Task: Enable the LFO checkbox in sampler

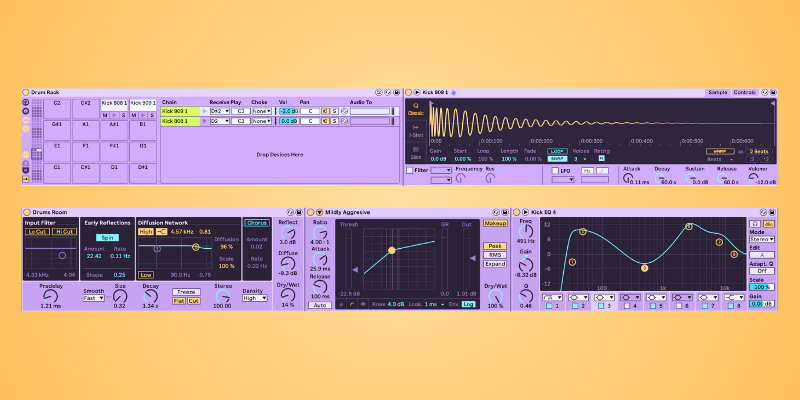Action: coord(555,171)
